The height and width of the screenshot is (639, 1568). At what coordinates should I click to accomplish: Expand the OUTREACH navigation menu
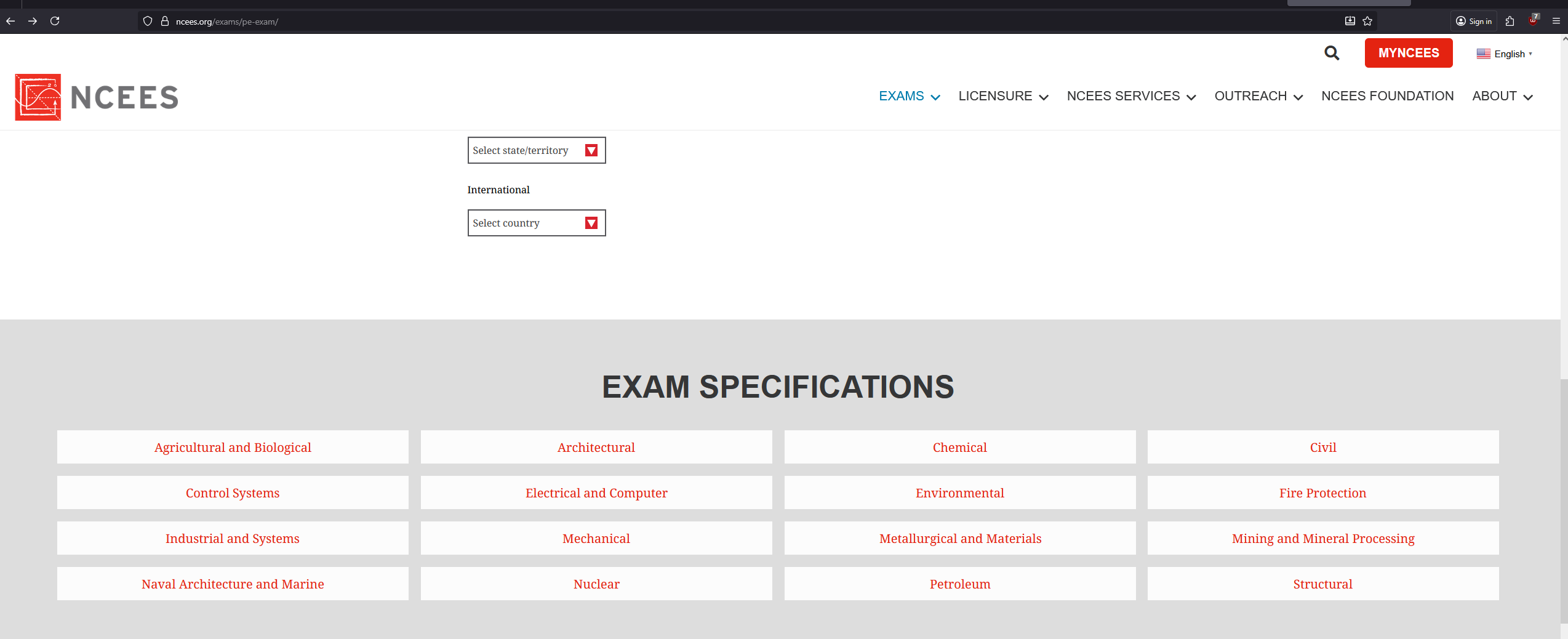[1259, 96]
